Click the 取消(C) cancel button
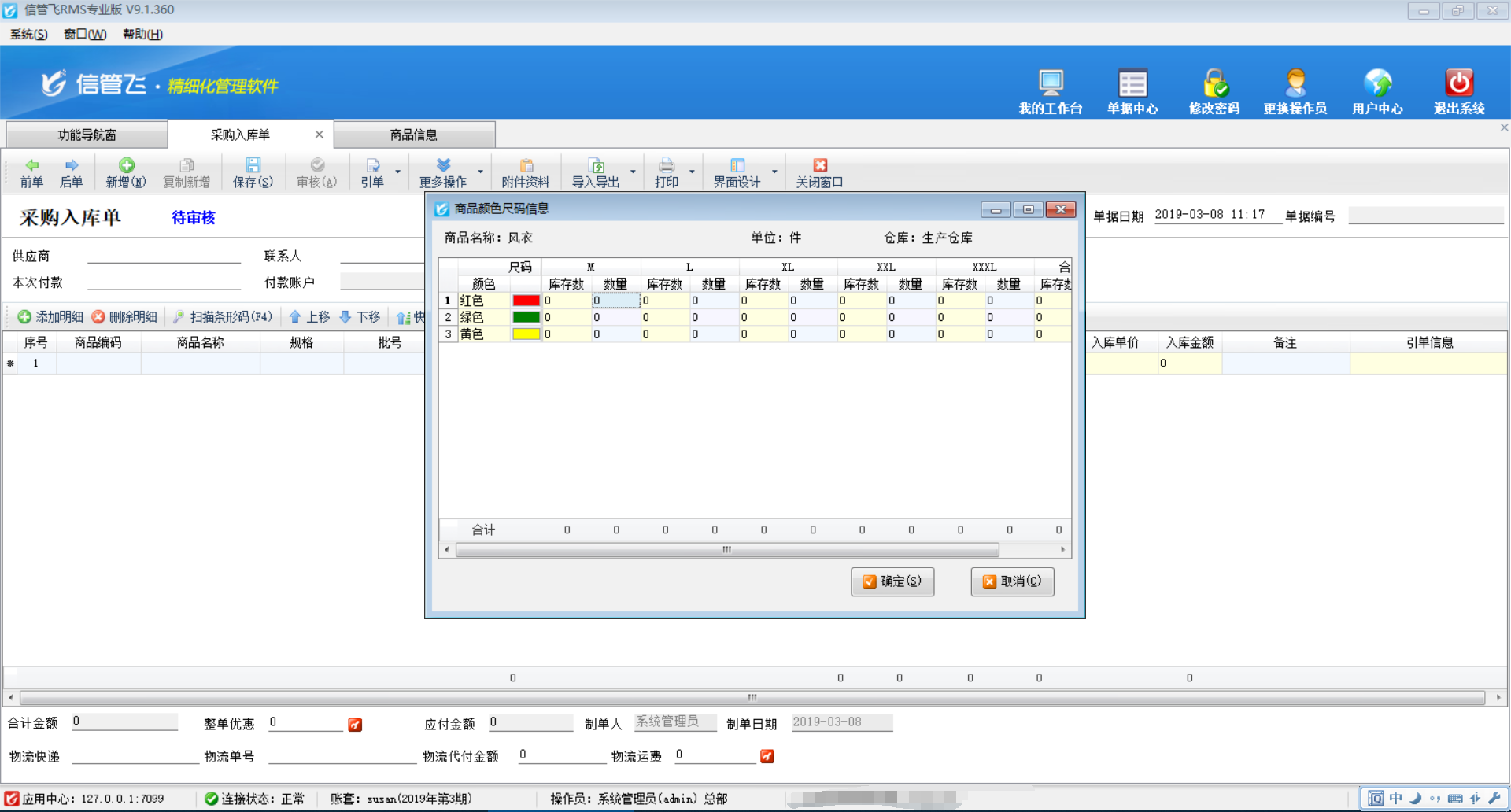The width and height of the screenshot is (1511, 812). [x=1012, y=581]
